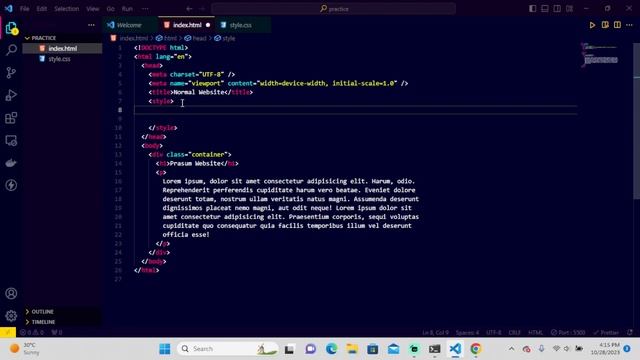Select index.html in the Explorer tree

[62, 48]
